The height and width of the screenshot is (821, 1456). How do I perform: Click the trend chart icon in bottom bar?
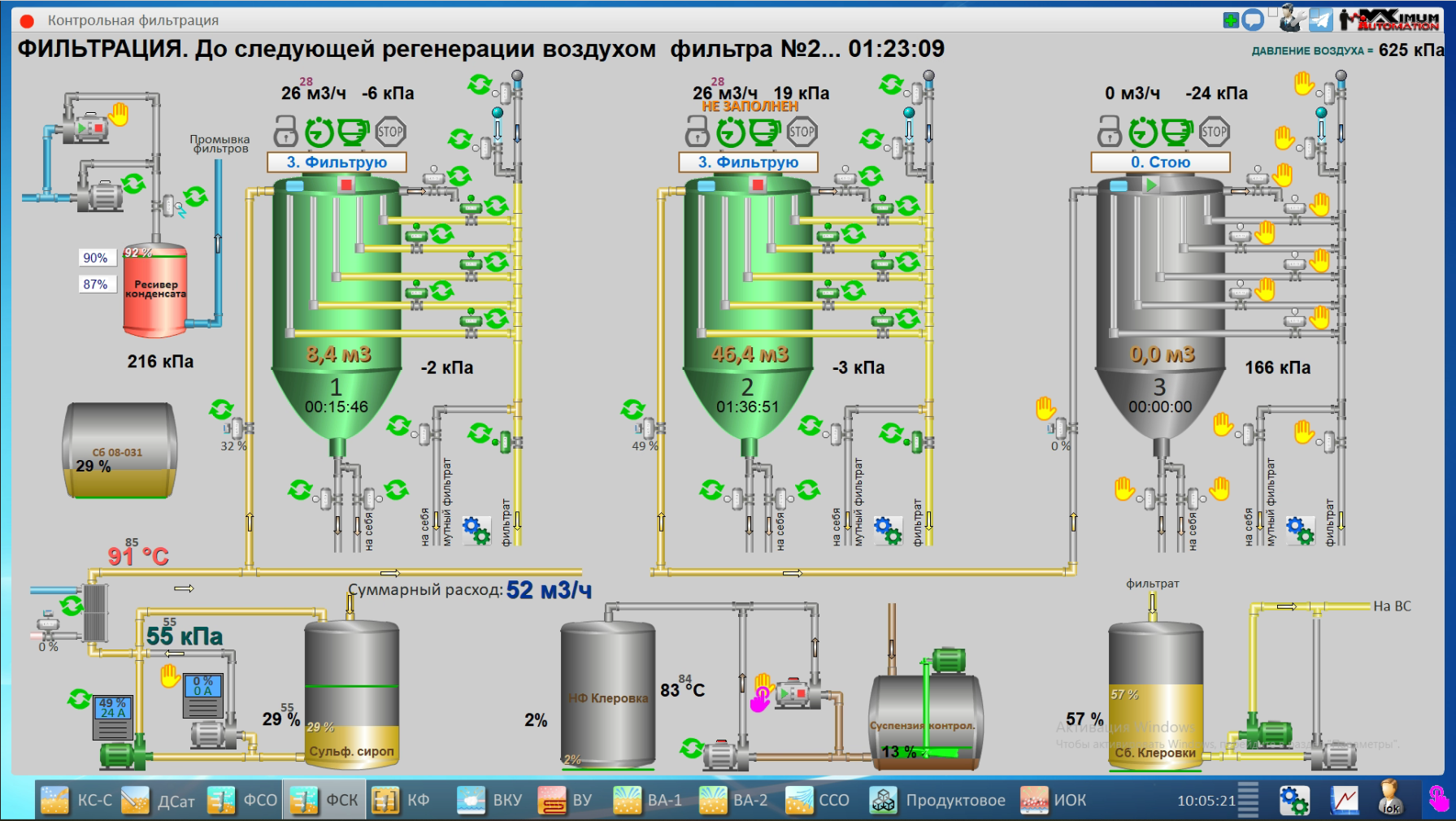[1344, 800]
